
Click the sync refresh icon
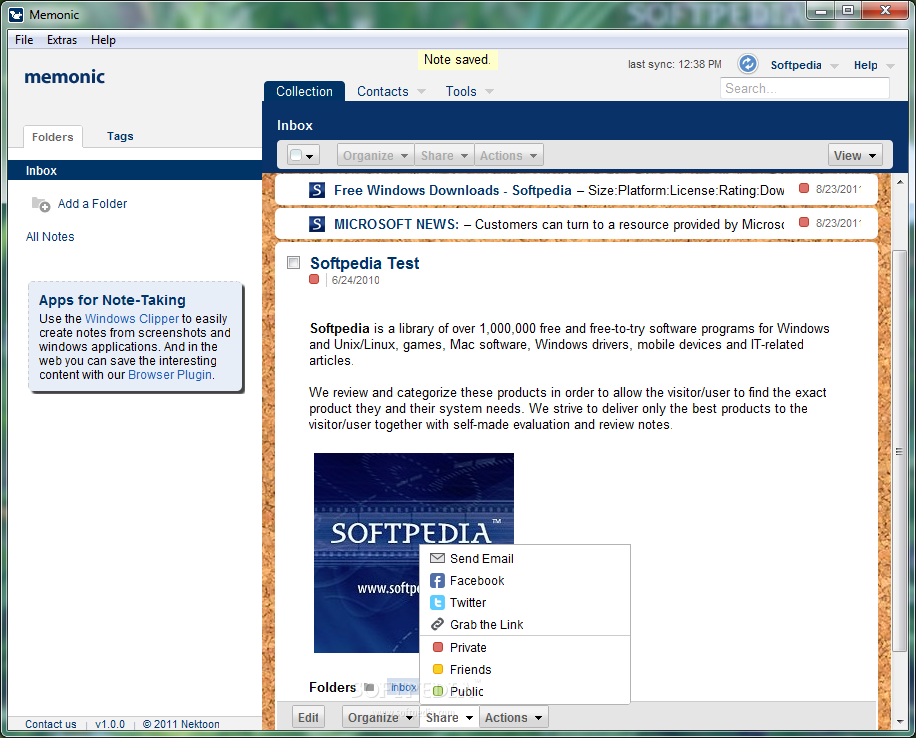[747, 64]
